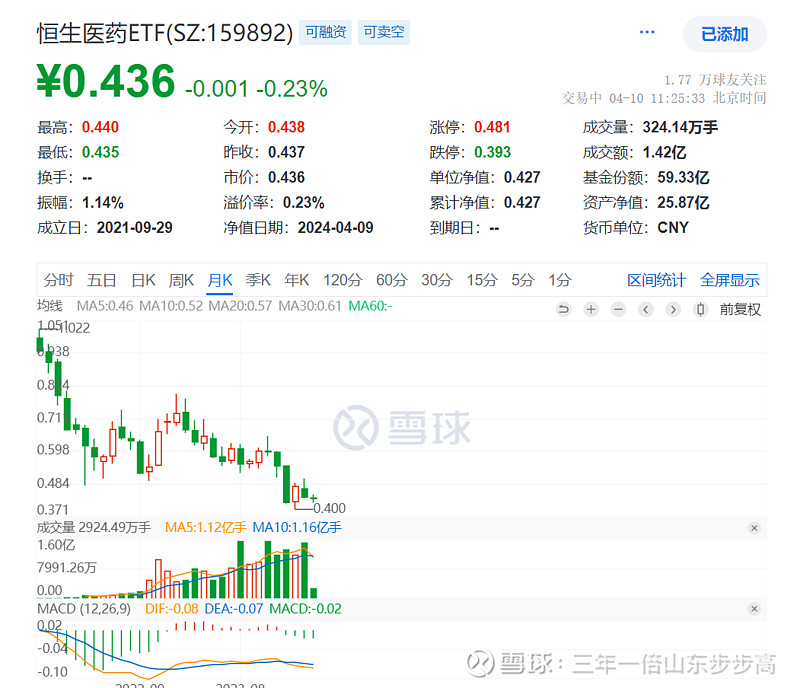Click the MA30:0.61 moving average label
This screenshot has width=800, height=688.
[310, 306]
